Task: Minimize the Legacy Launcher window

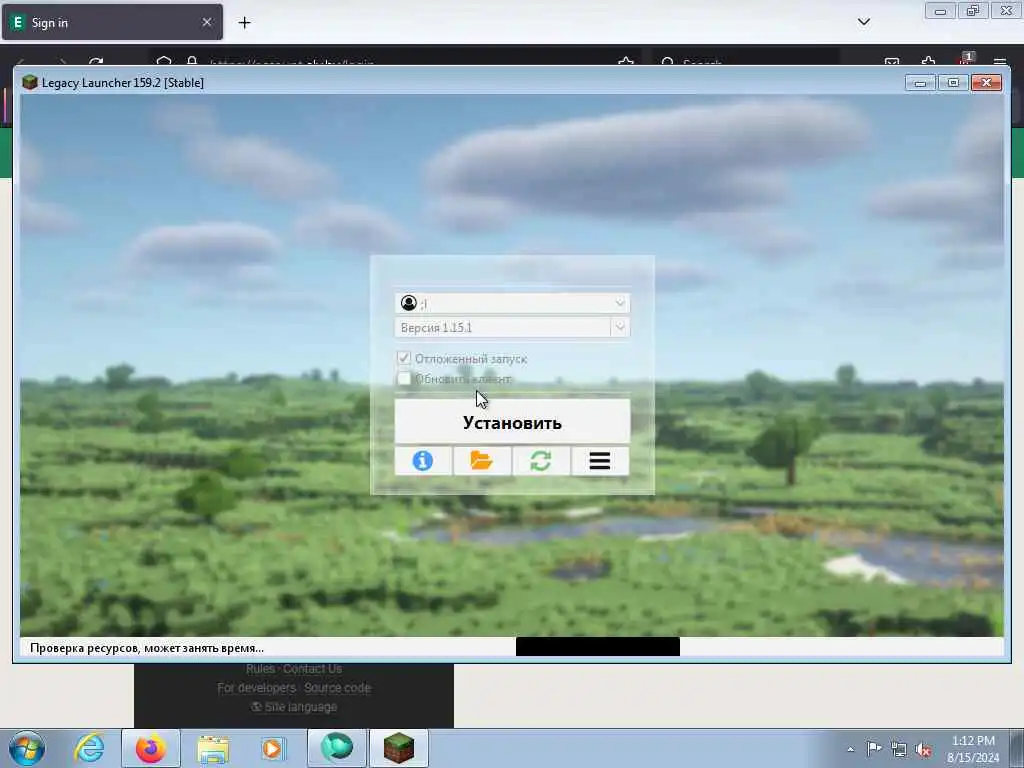Action: click(x=920, y=82)
